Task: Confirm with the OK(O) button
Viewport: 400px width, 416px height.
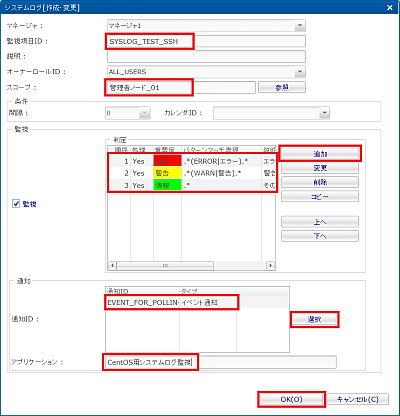Action: click(291, 399)
